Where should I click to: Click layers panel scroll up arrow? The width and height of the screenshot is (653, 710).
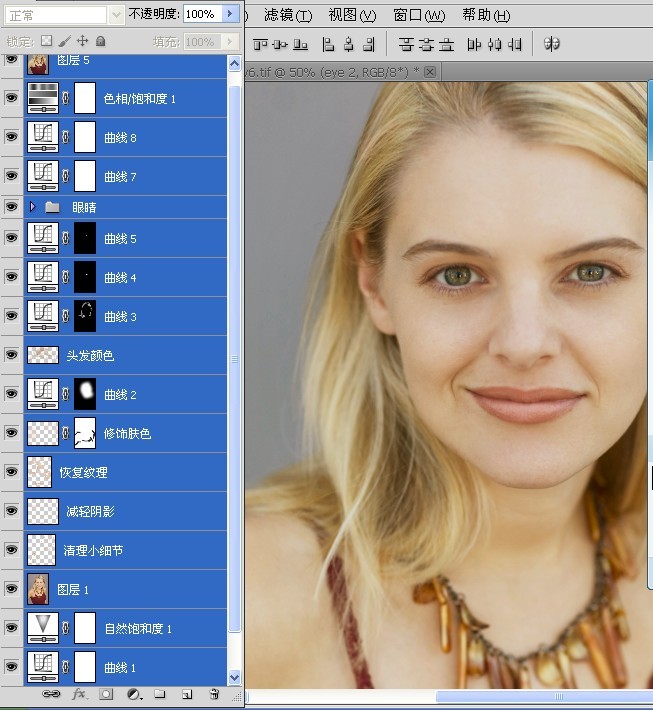click(x=234, y=63)
